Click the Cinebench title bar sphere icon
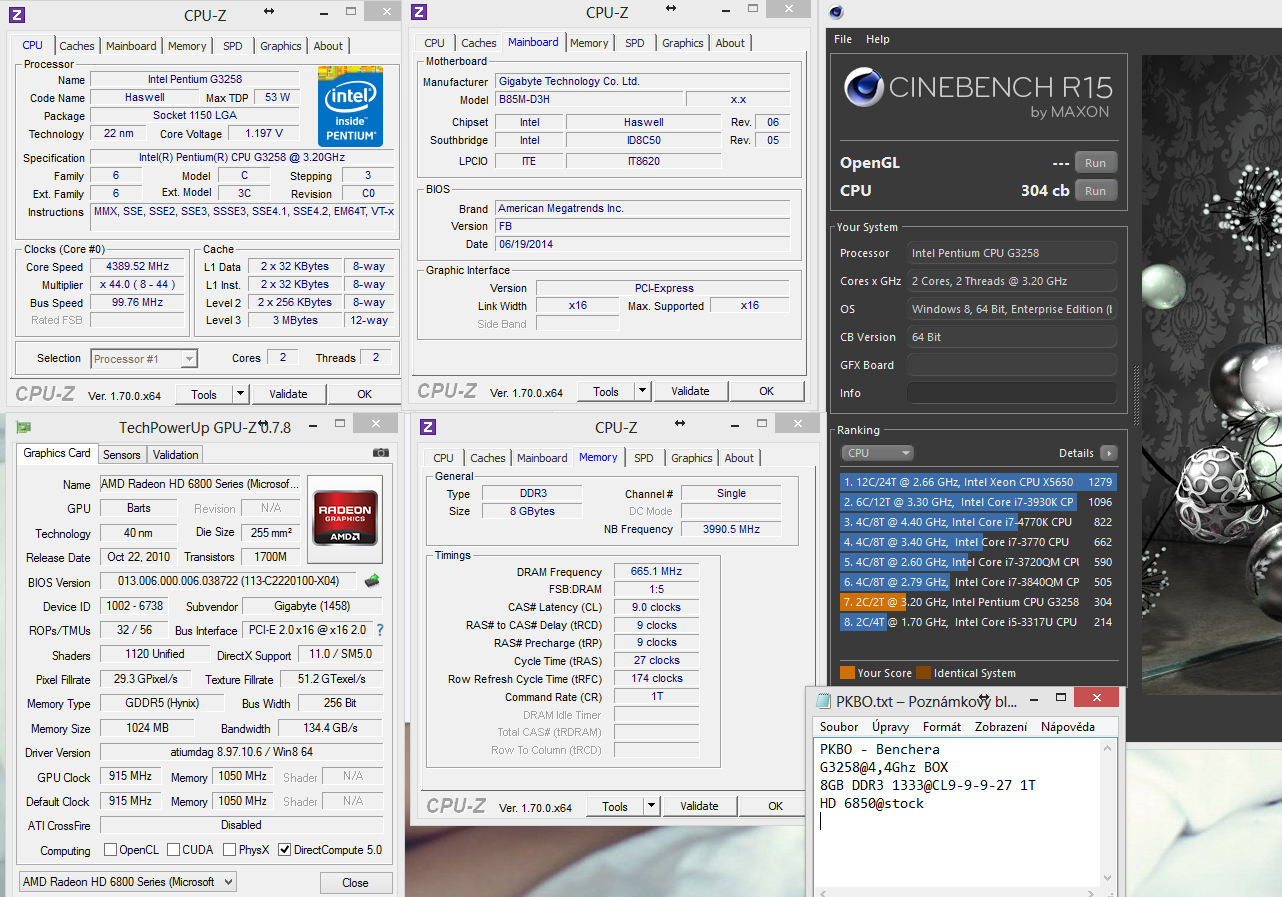1282x897 pixels. (x=836, y=12)
